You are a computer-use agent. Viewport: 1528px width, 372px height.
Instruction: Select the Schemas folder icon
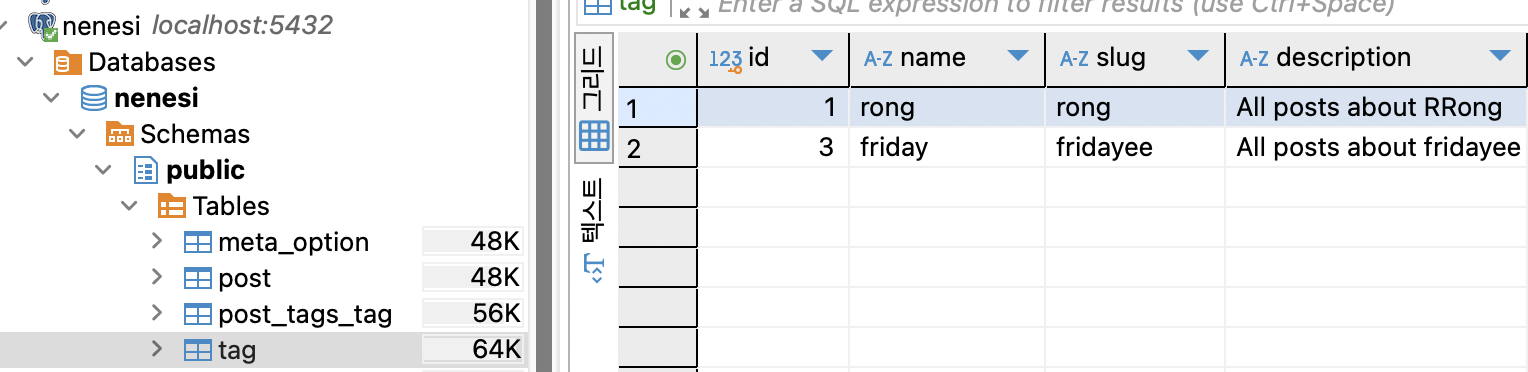(x=119, y=134)
